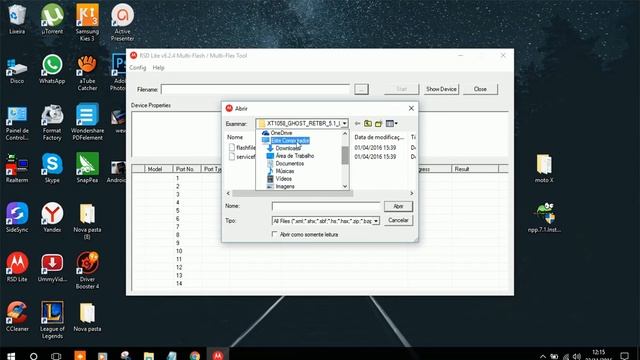Screen dimensions: 640x360
Task: Launch League of Legends shortcut
Action: [52, 320]
